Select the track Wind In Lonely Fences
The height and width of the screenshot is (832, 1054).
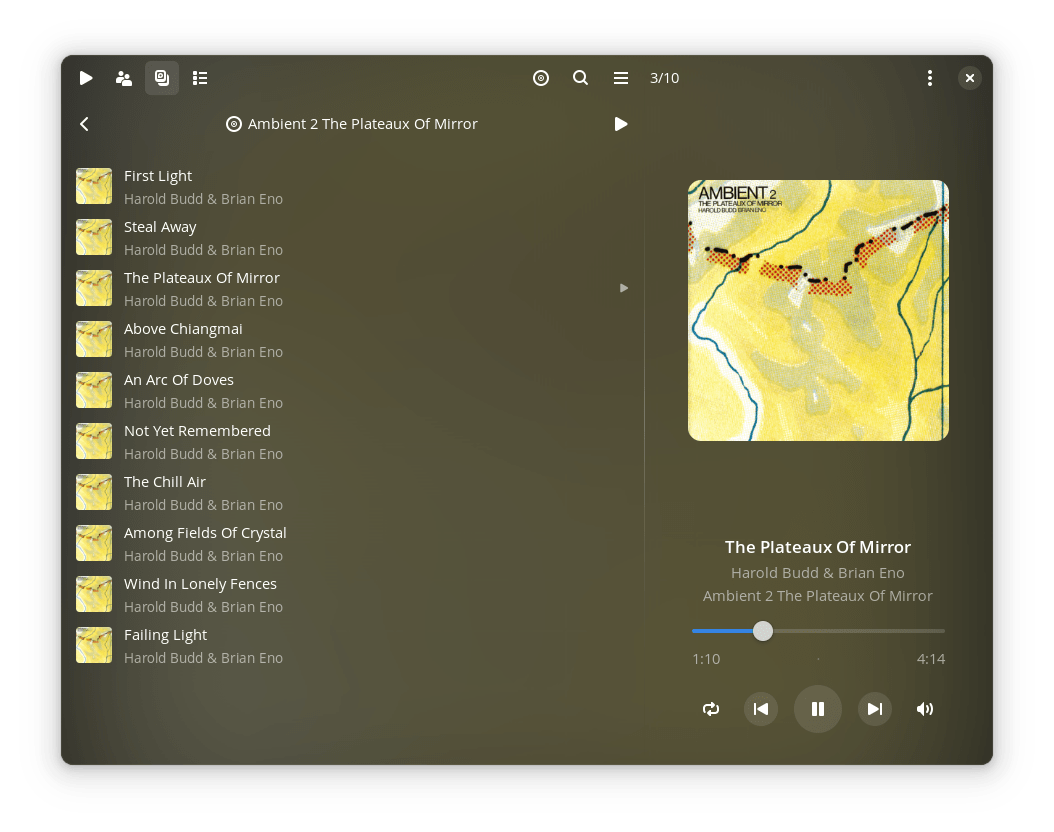click(x=352, y=595)
